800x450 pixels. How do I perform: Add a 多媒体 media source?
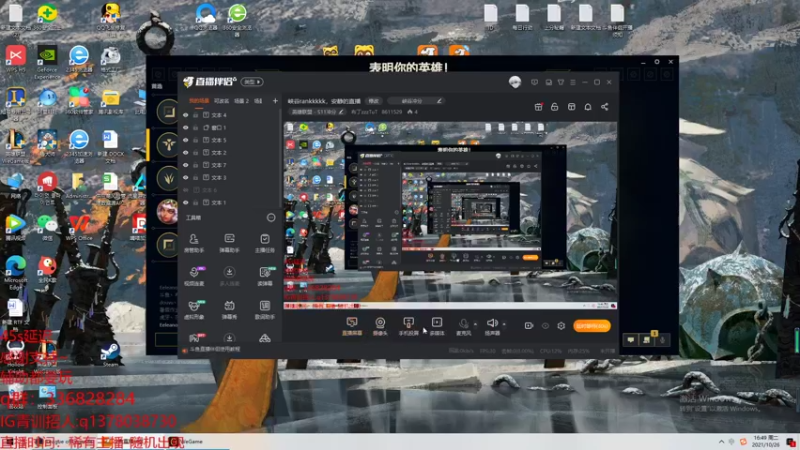437,326
